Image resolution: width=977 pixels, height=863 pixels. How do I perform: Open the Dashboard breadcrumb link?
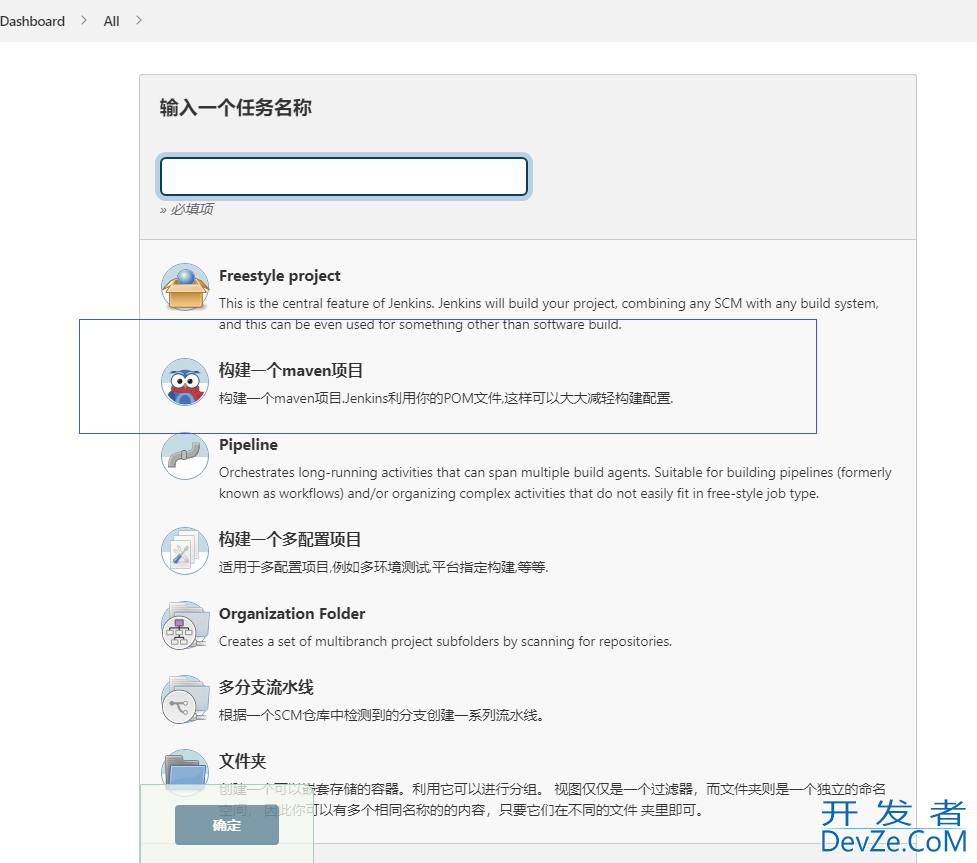(x=32, y=21)
